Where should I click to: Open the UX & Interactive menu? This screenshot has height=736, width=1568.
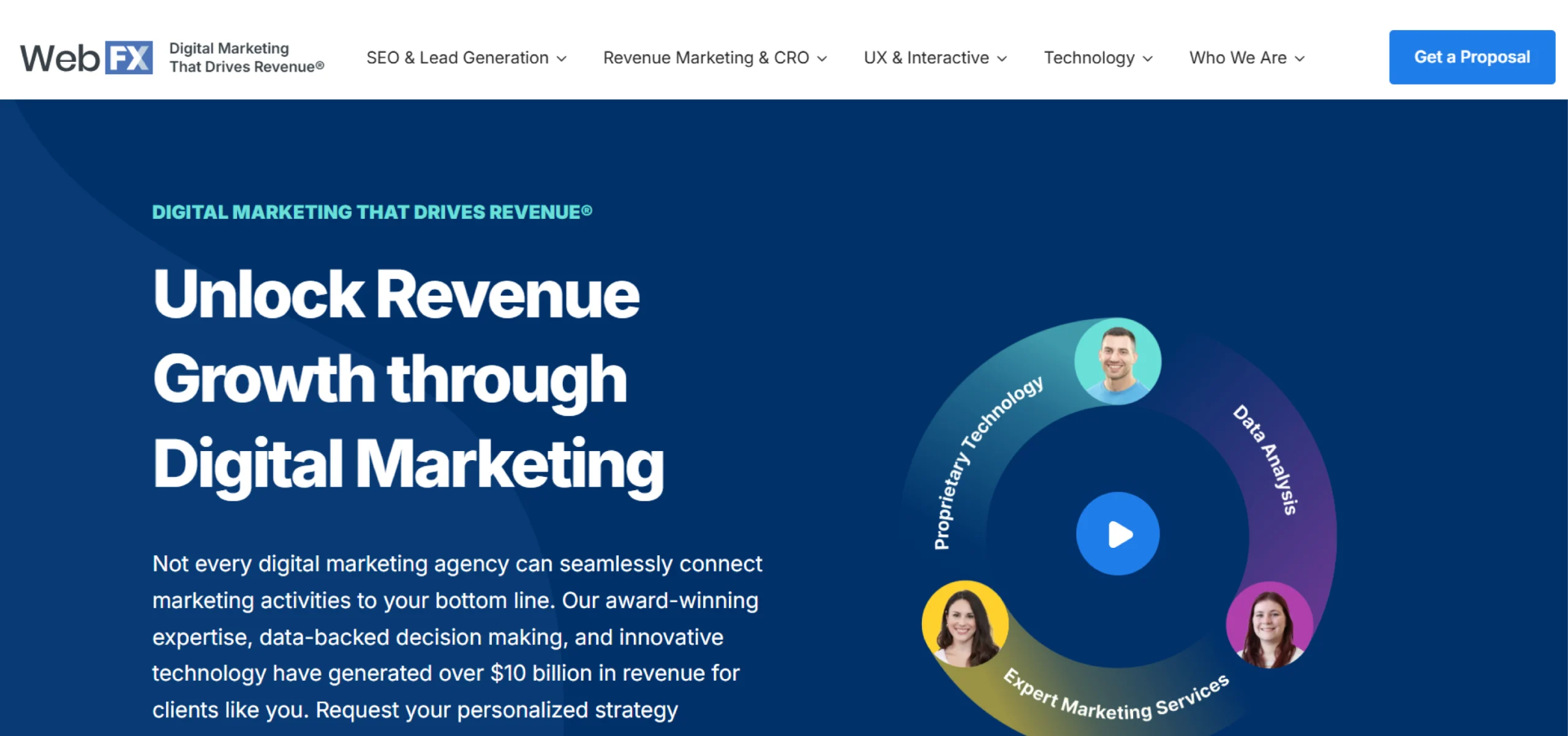(x=926, y=58)
